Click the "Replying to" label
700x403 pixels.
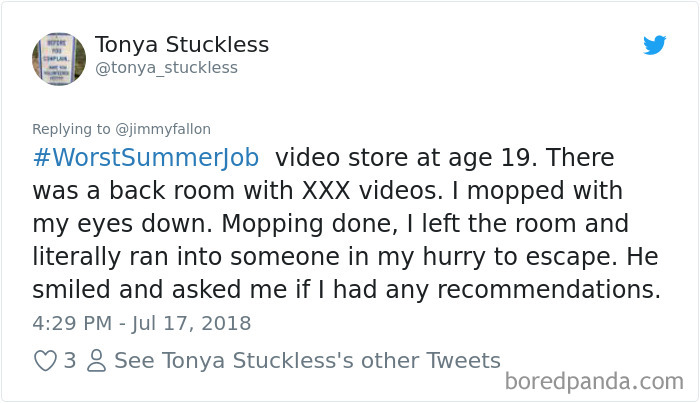pyautogui.click(x=72, y=129)
